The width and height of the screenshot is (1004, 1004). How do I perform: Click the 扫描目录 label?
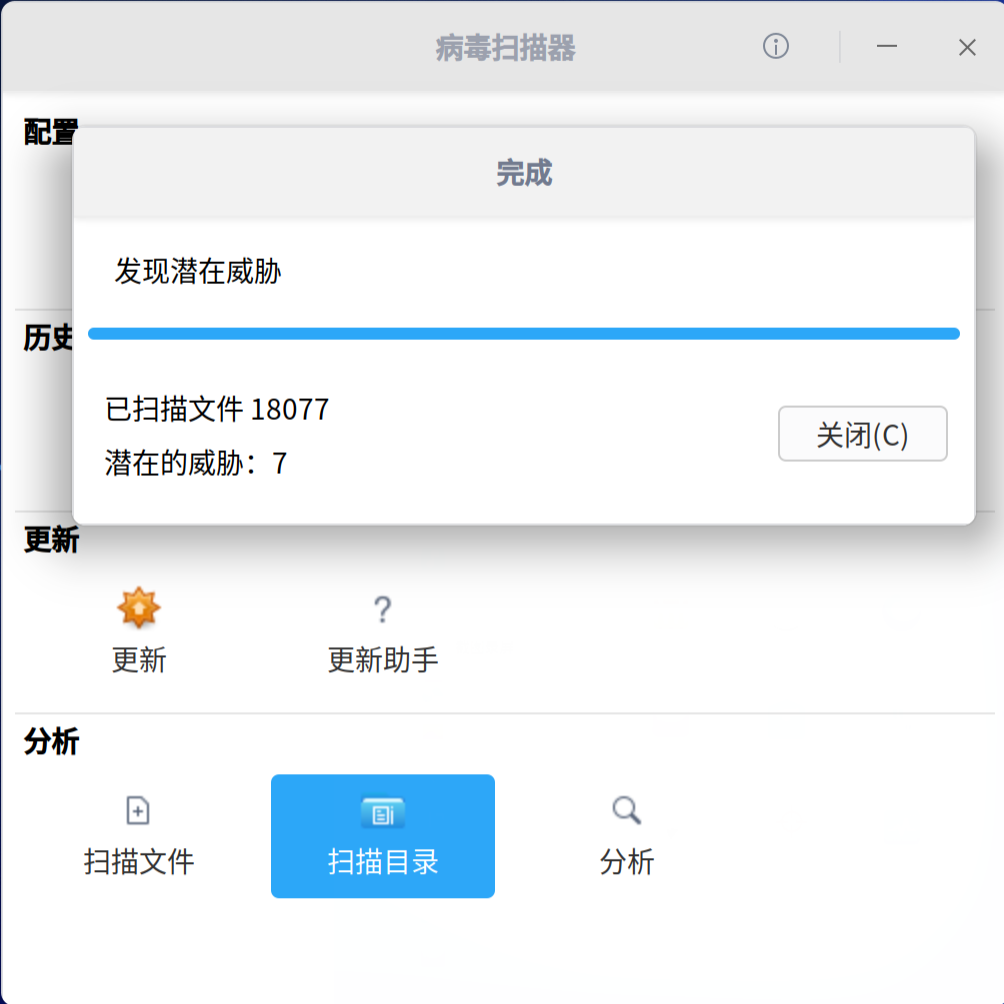(383, 862)
